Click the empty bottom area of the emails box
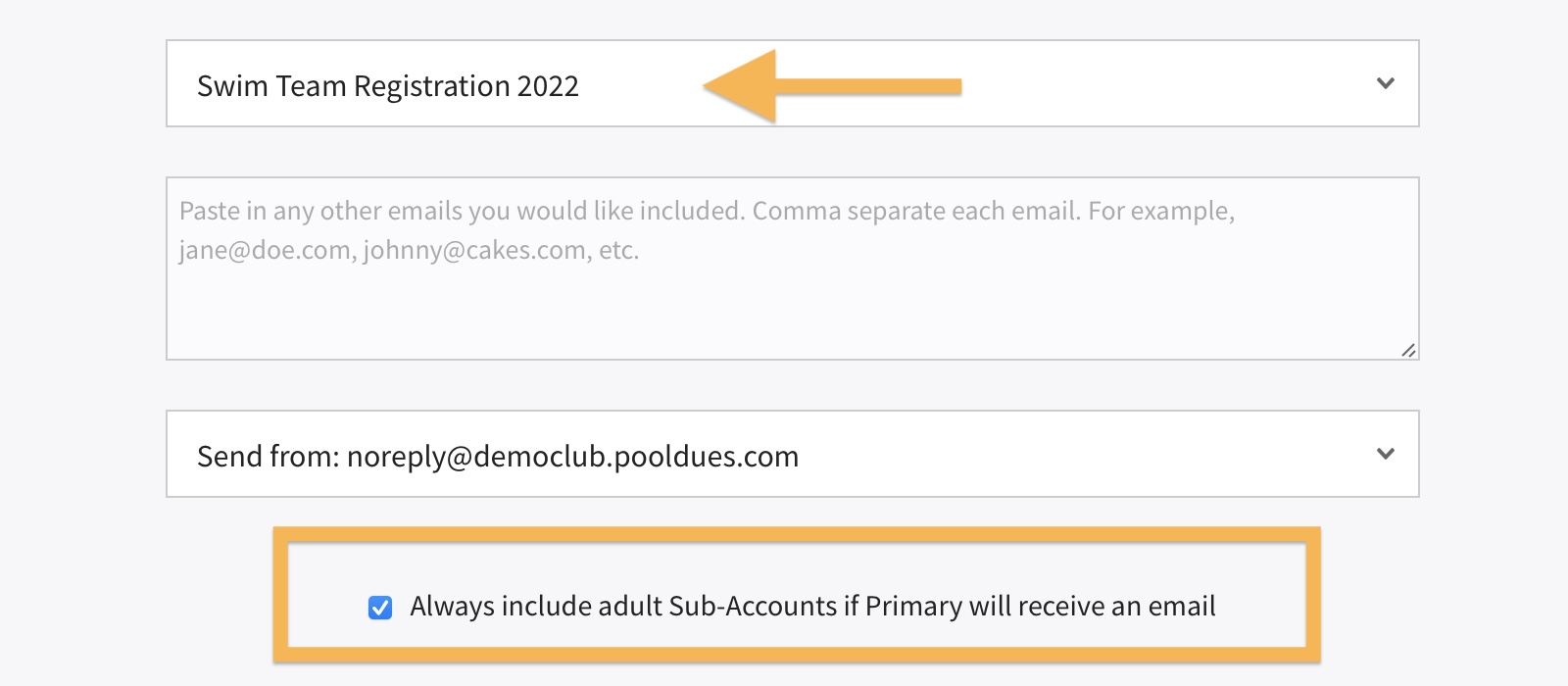Screen dimensions: 1568x686 click(792, 323)
